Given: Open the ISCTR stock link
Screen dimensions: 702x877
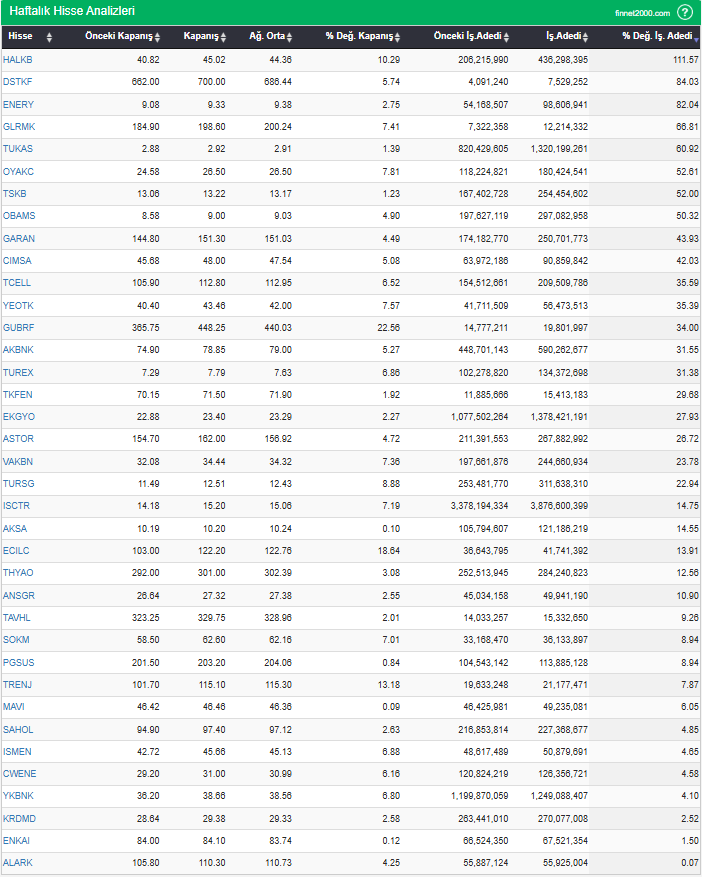Looking at the screenshot, I should (17, 505).
